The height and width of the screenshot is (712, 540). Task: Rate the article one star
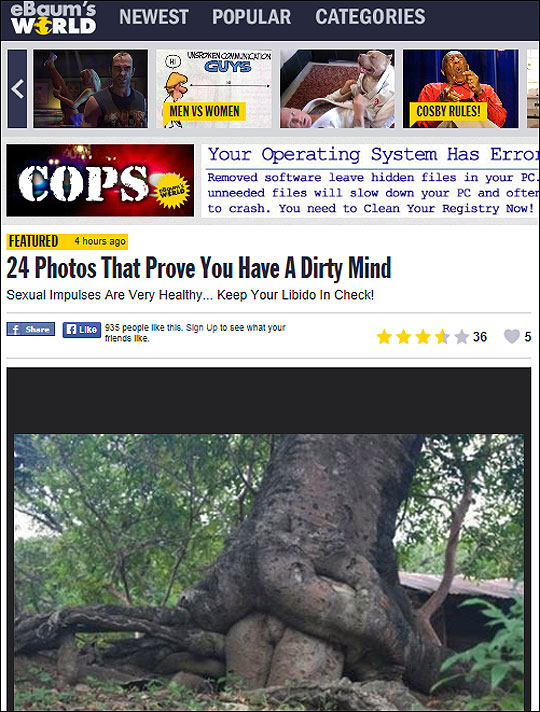coord(384,337)
